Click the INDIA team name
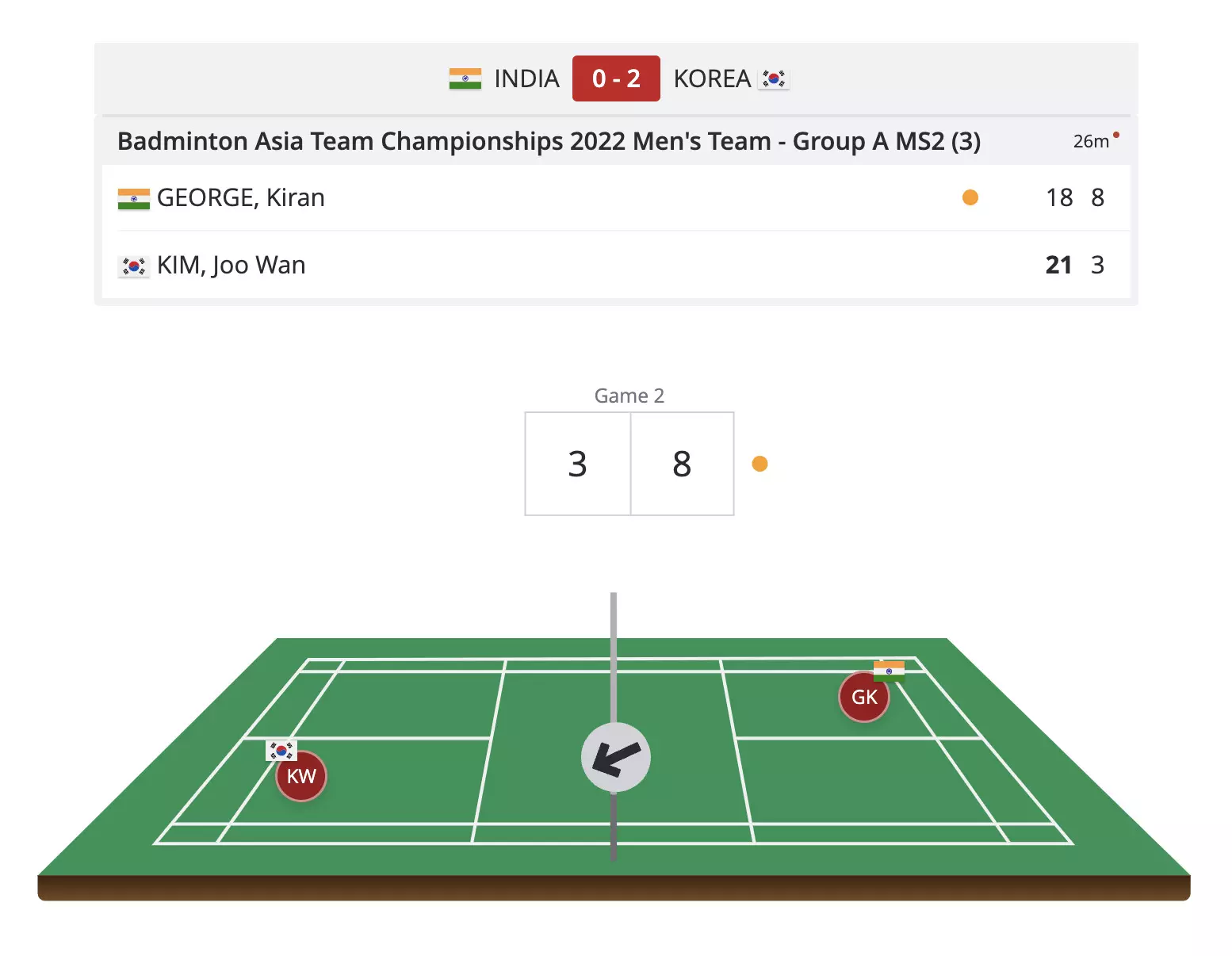Screen dimensions: 1232x956 pyautogui.click(x=526, y=78)
